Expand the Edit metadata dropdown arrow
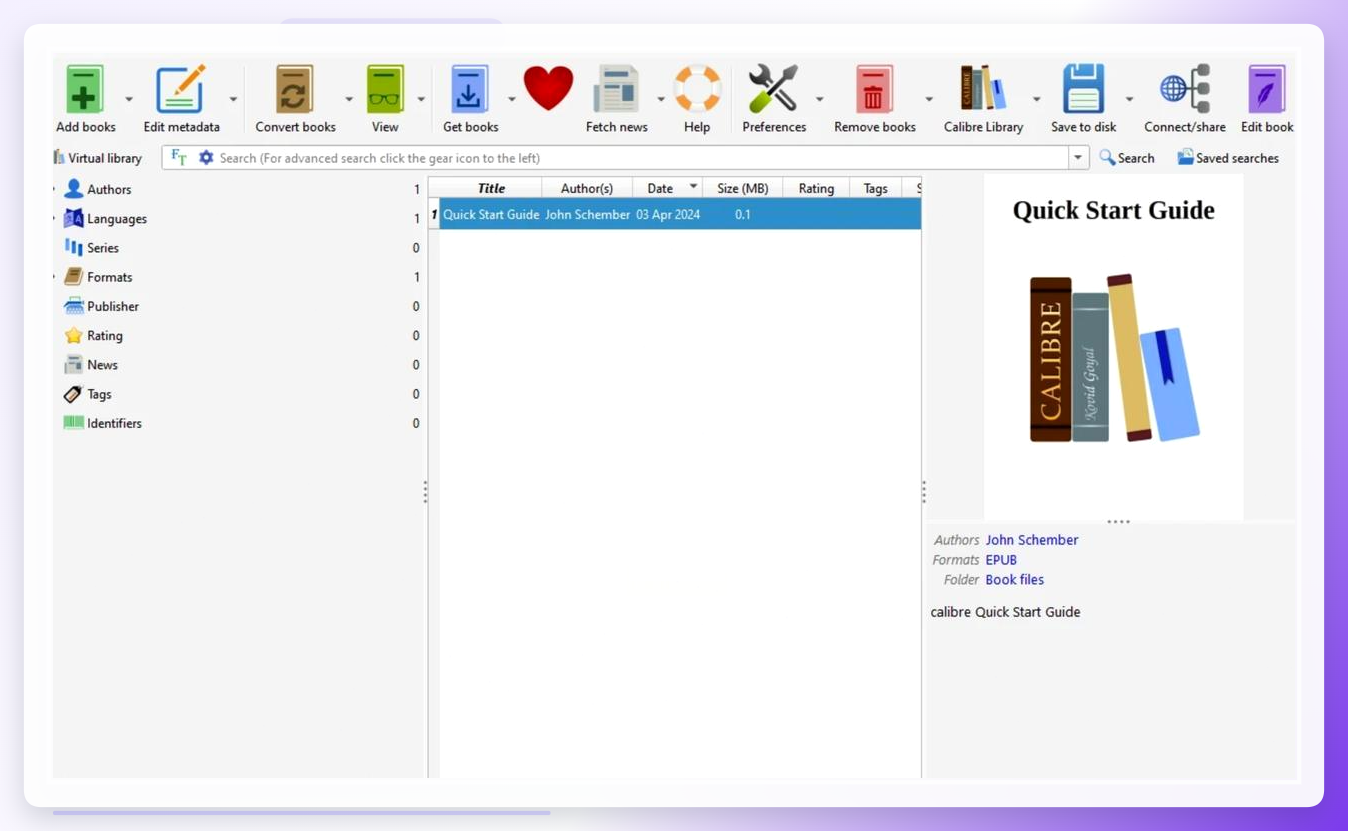1348x831 pixels. (233, 99)
